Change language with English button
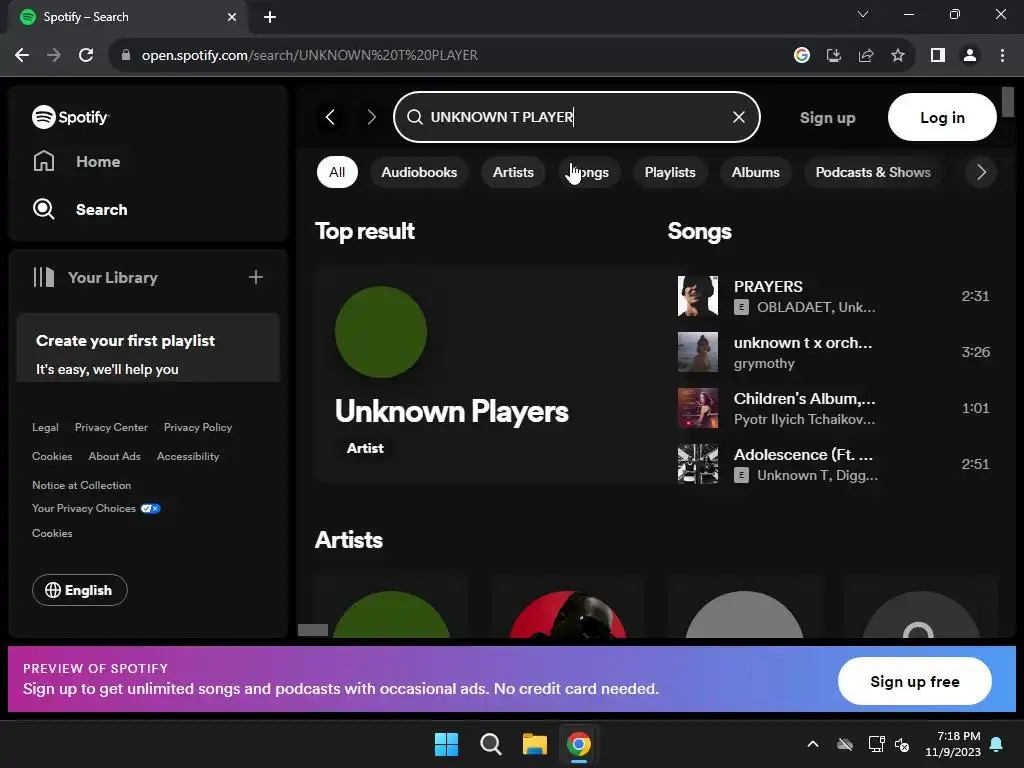Image resolution: width=1024 pixels, height=768 pixels. pyautogui.click(x=79, y=590)
